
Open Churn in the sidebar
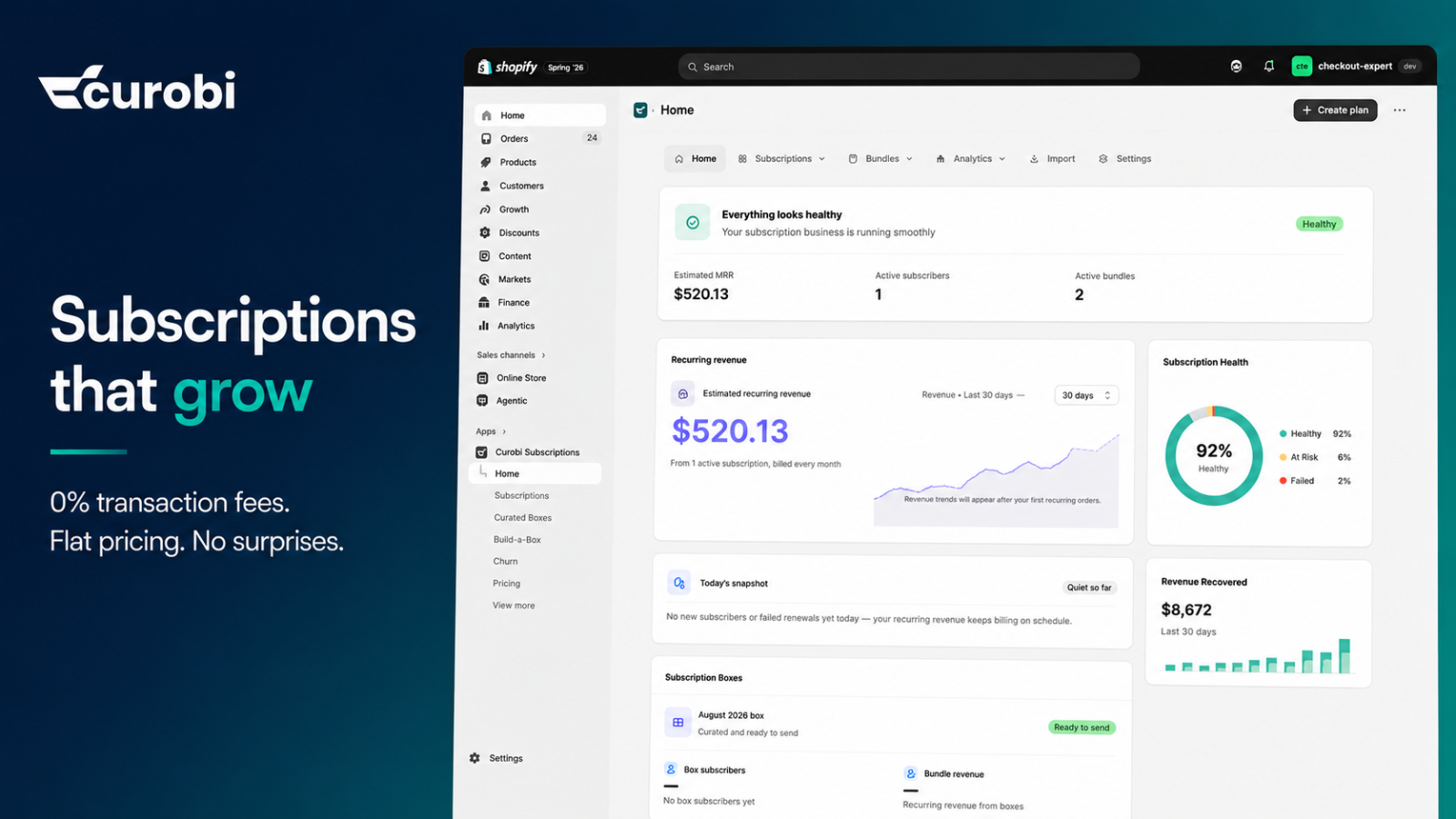(x=505, y=561)
